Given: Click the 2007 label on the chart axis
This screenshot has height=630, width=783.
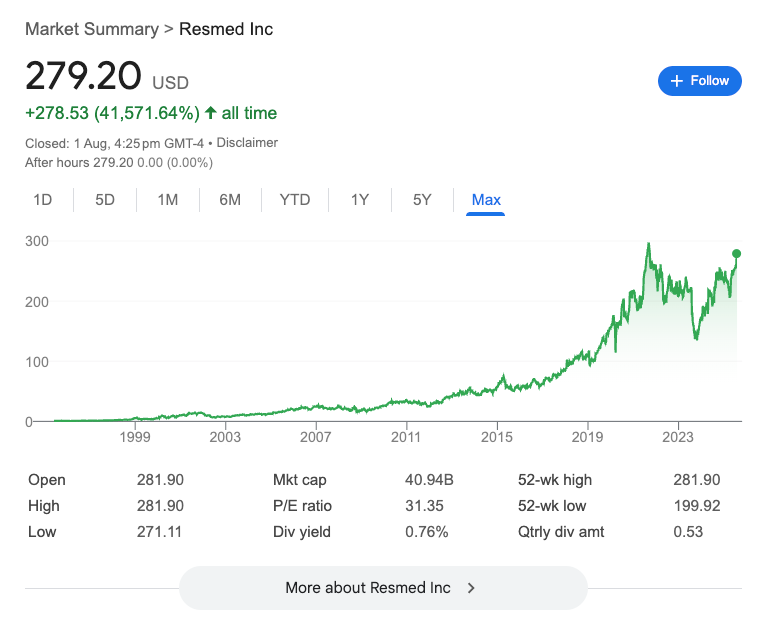Looking at the screenshot, I should [x=316, y=437].
